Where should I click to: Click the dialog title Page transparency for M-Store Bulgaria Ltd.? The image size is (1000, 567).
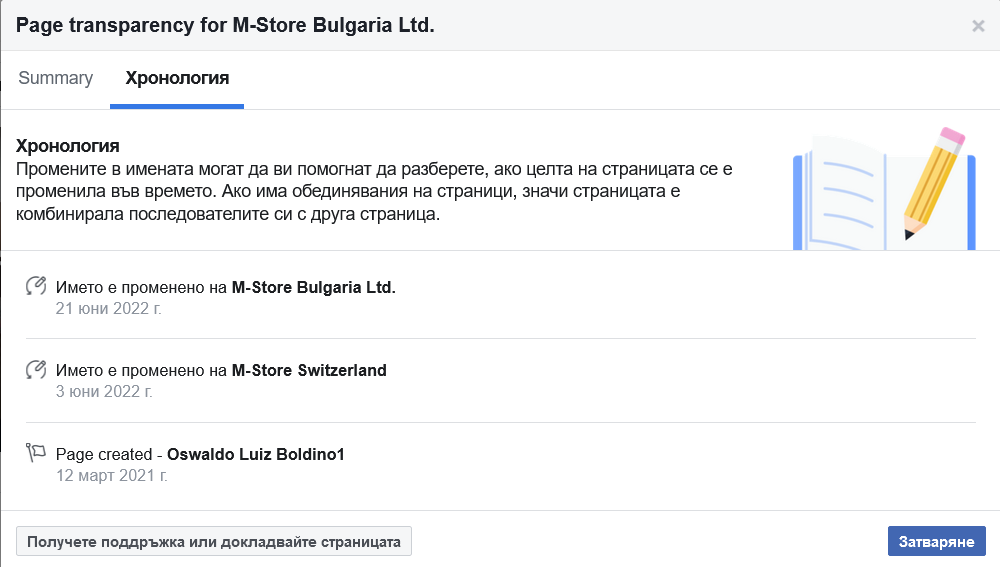coord(225,25)
